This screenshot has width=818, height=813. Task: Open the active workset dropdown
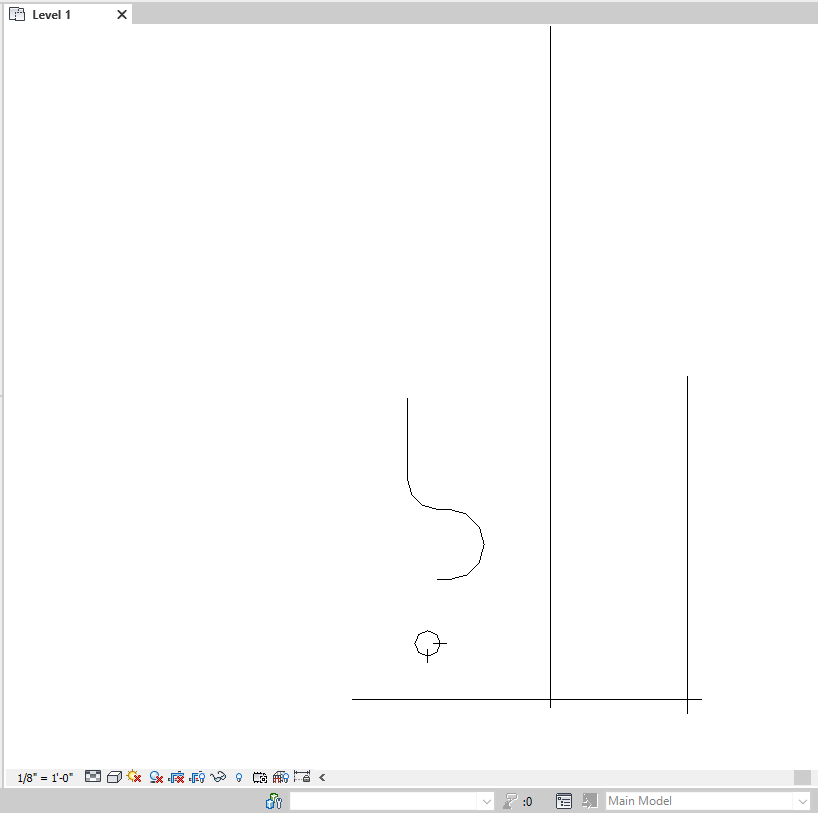[390, 801]
